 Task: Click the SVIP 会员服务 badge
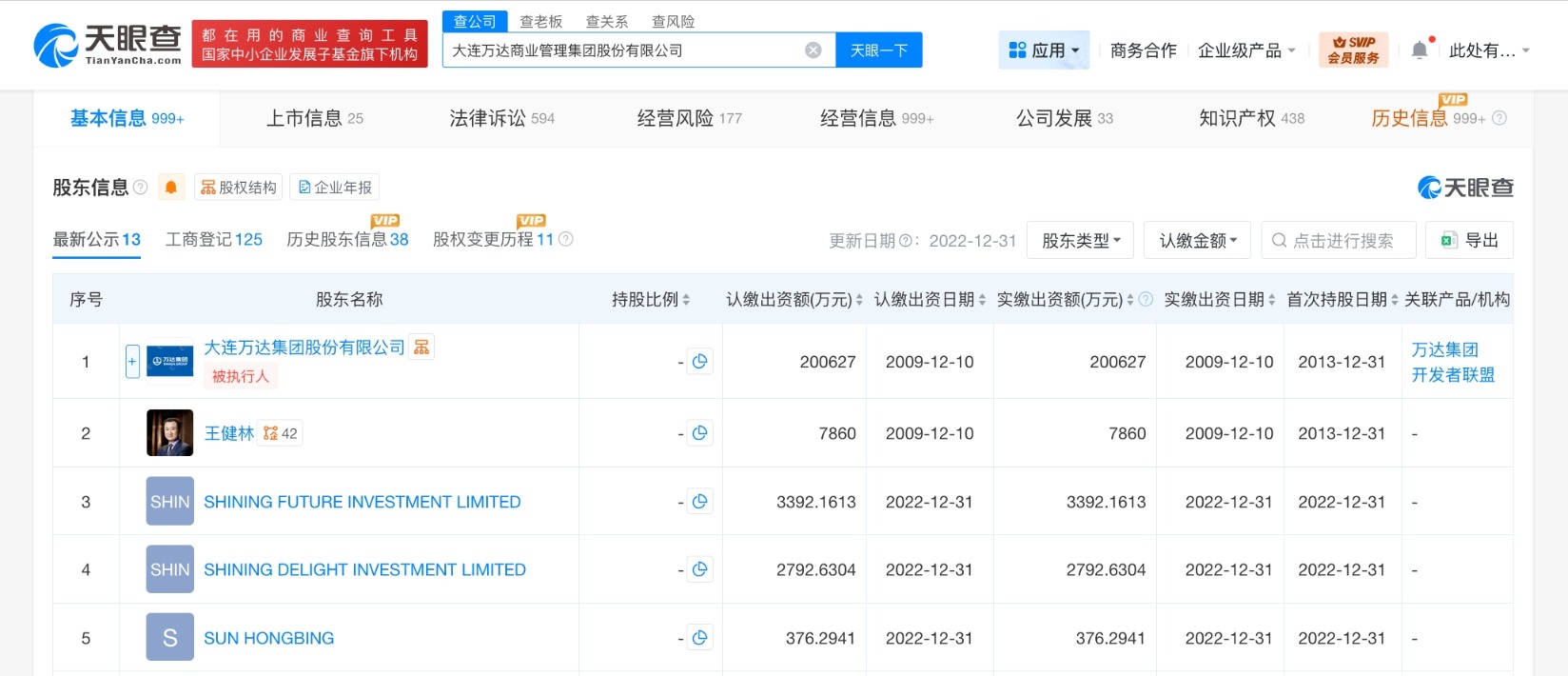point(1353,50)
